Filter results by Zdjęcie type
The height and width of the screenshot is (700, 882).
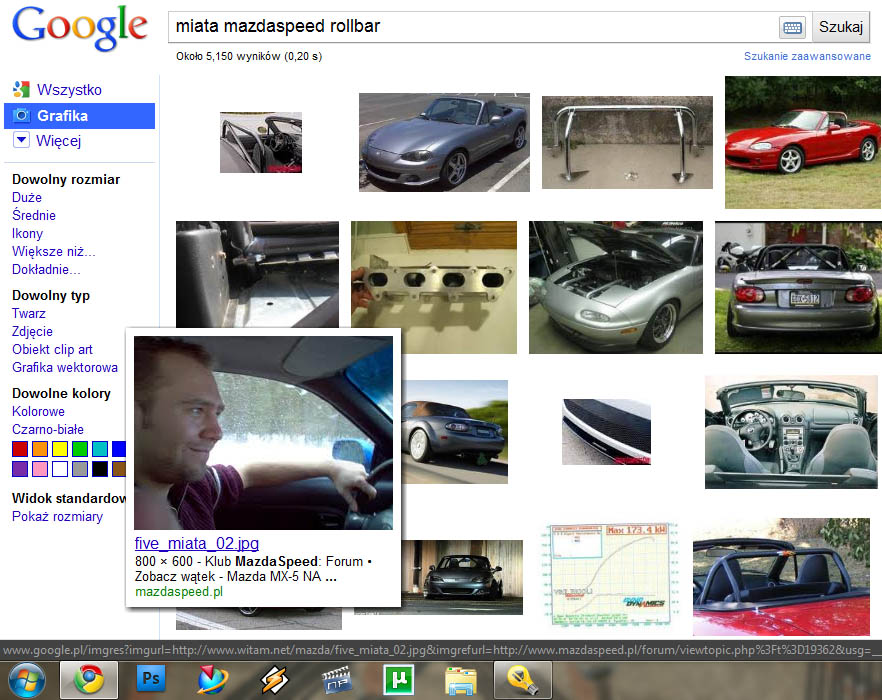point(32,331)
